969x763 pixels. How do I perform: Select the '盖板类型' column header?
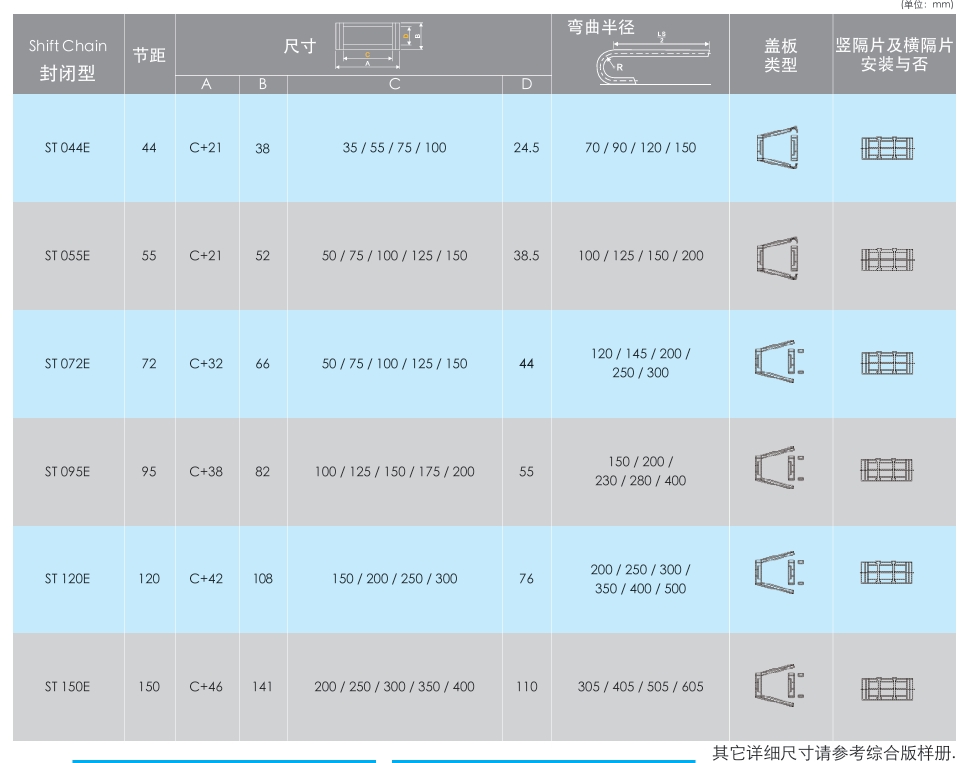pyautogui.click(x=781, y=55)
